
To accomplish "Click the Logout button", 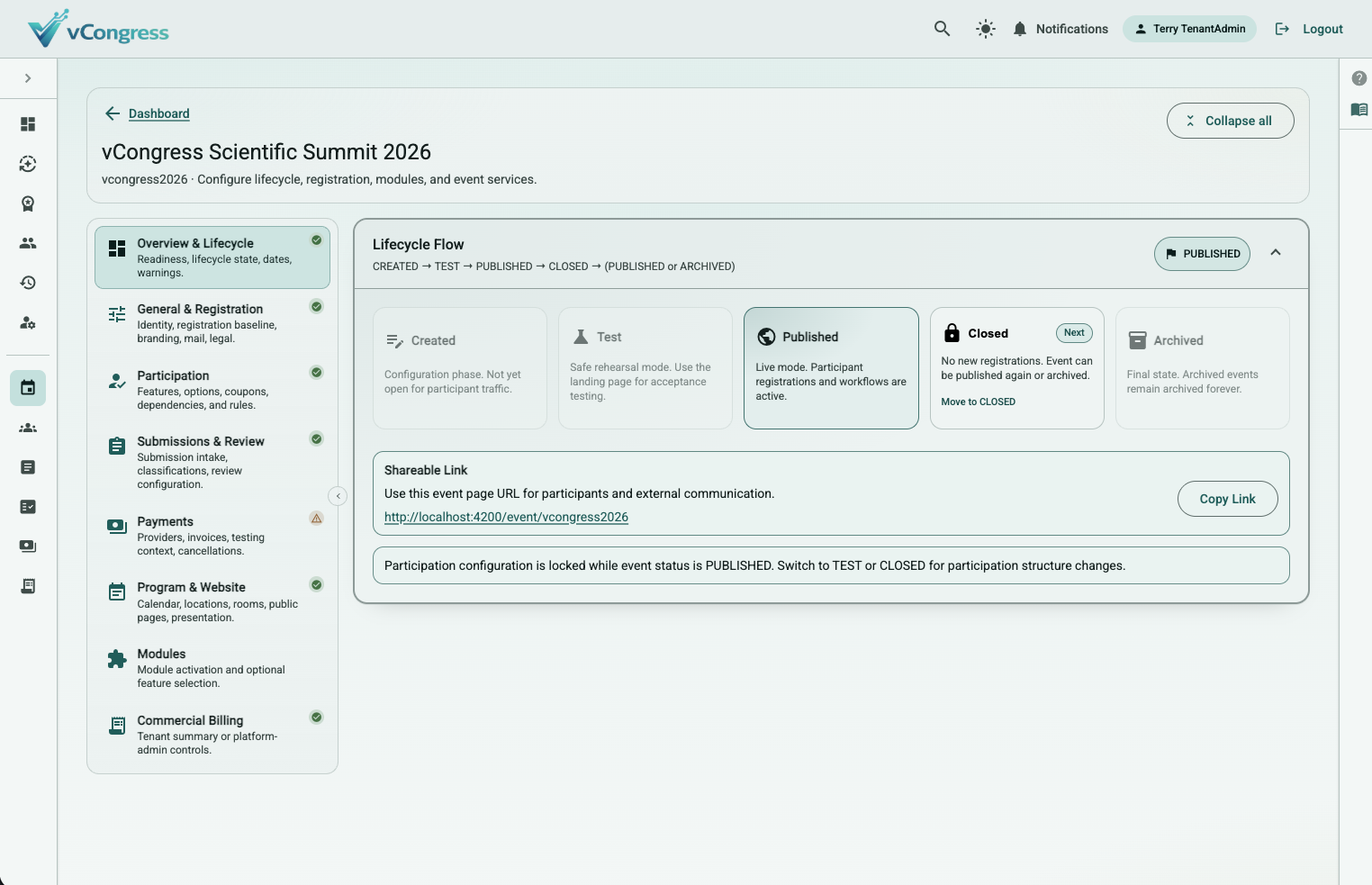I will [1309, 29].
